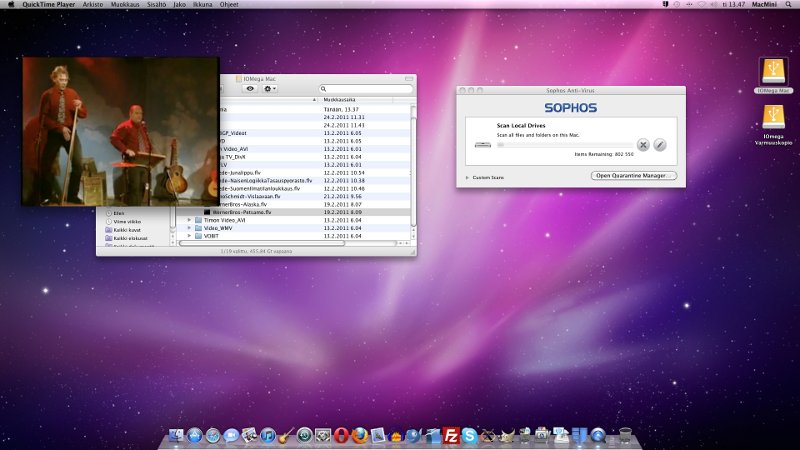Expand the VOBIT folder
800x450 pixels.
[189, 236]
